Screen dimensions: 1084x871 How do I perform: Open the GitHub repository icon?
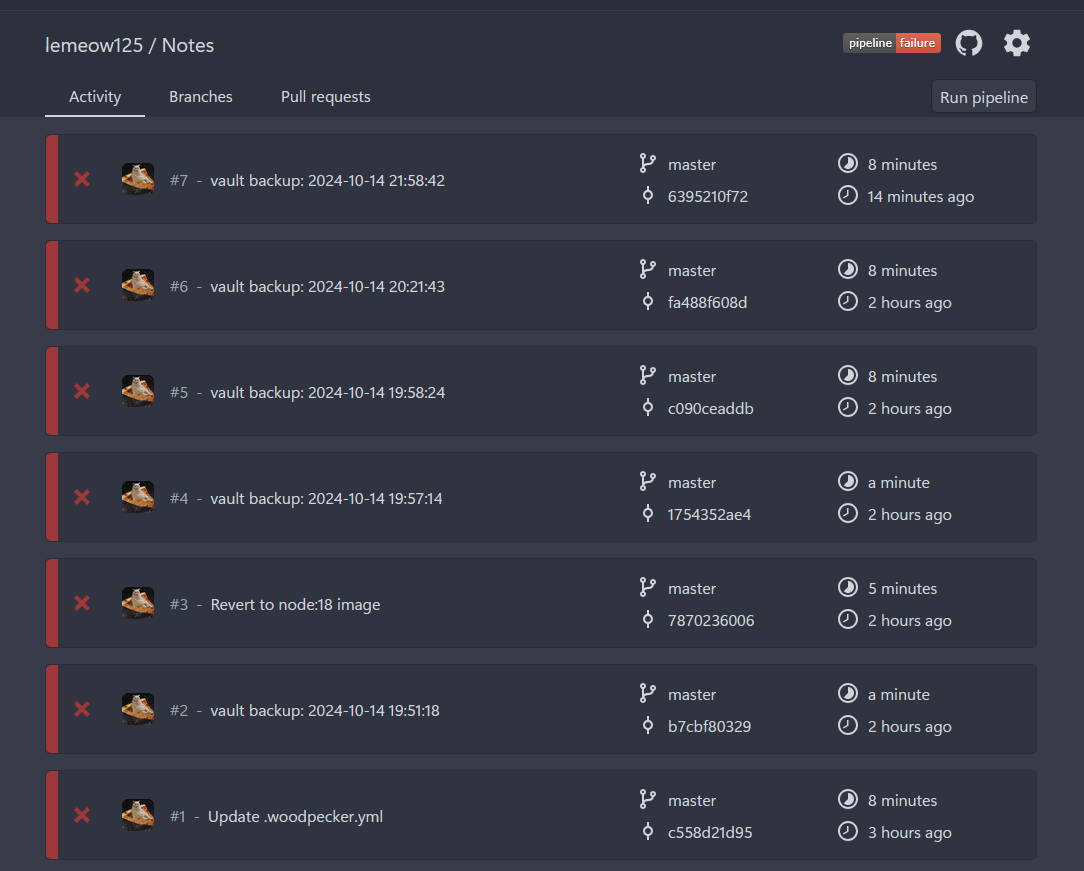tap(968, 43)
